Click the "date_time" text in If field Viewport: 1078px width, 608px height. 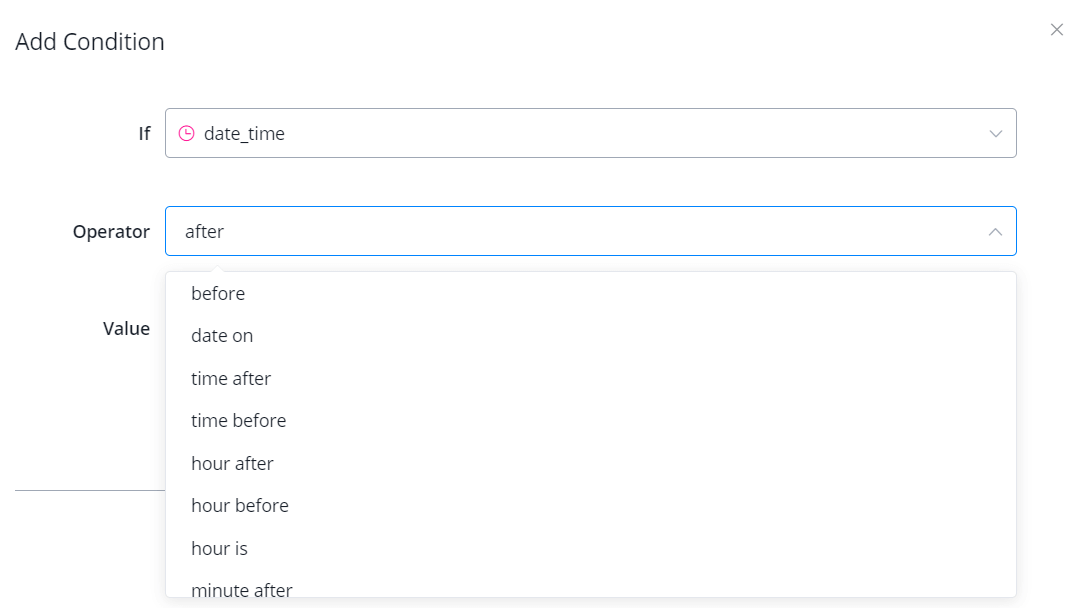click(x=244, y=133)
